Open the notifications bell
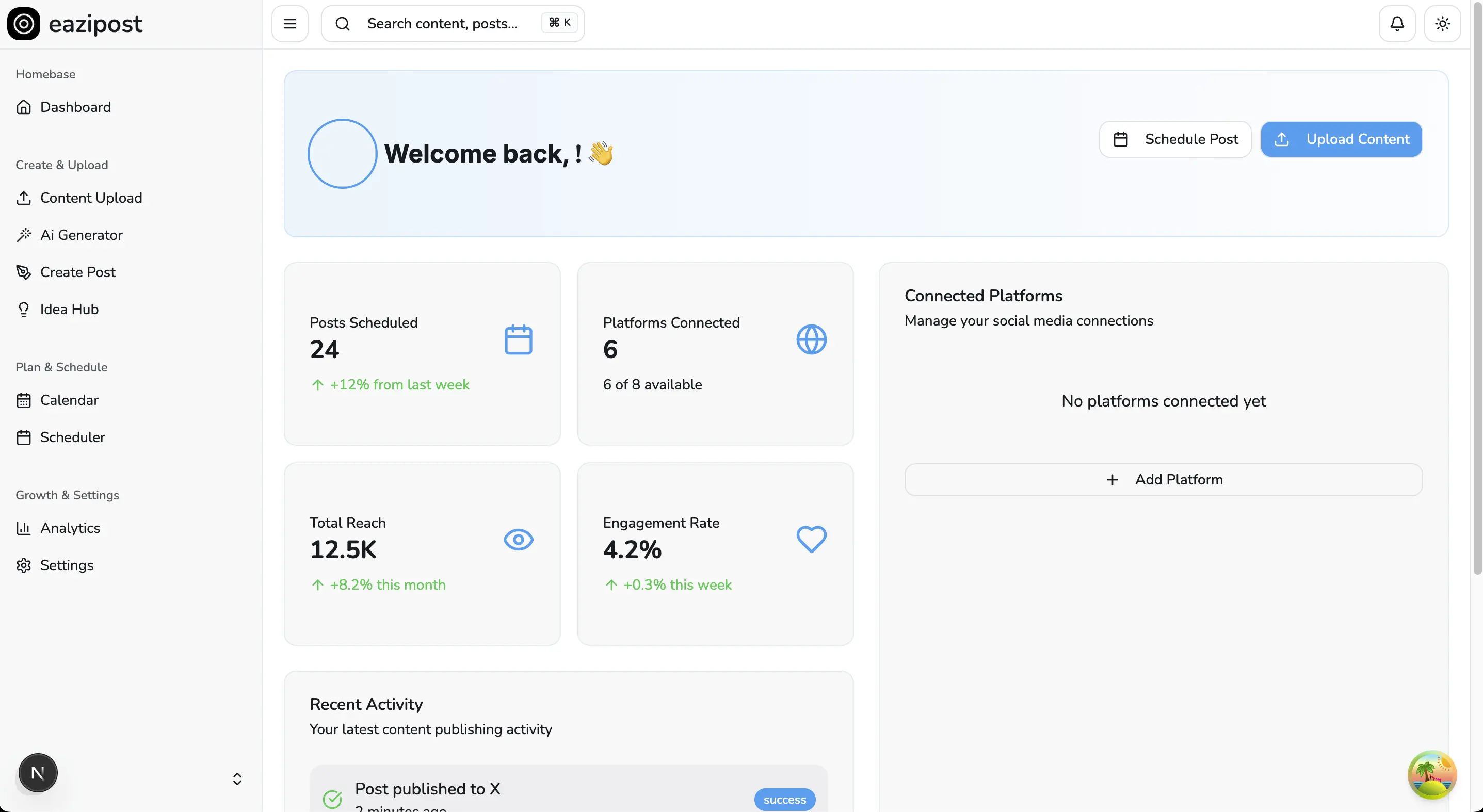Image resolution: width=1483 pixels, height=812 pixels. pos(1397,24)
